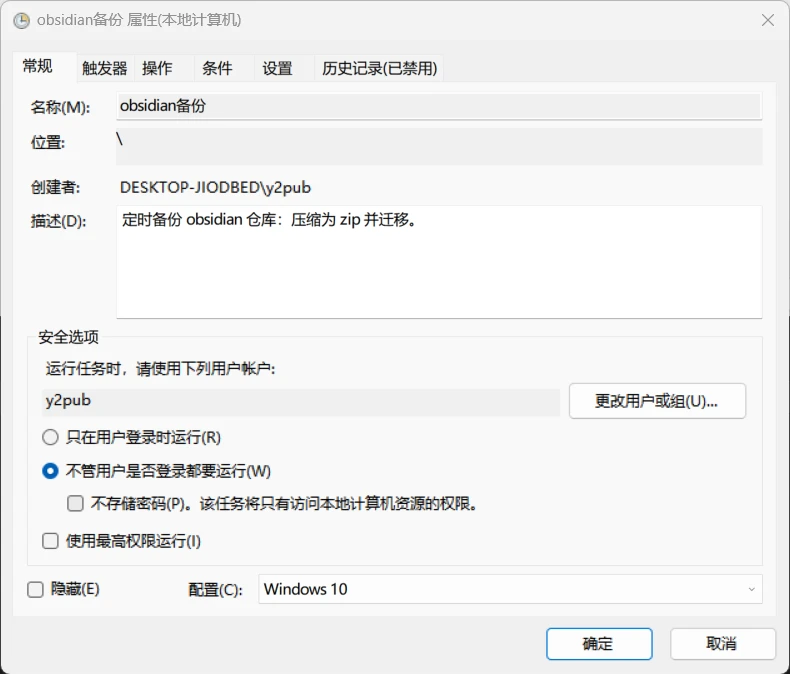Screen dimensions: 790x674
Task: Select the 常规 tab
Action: [x=37, y=66]
